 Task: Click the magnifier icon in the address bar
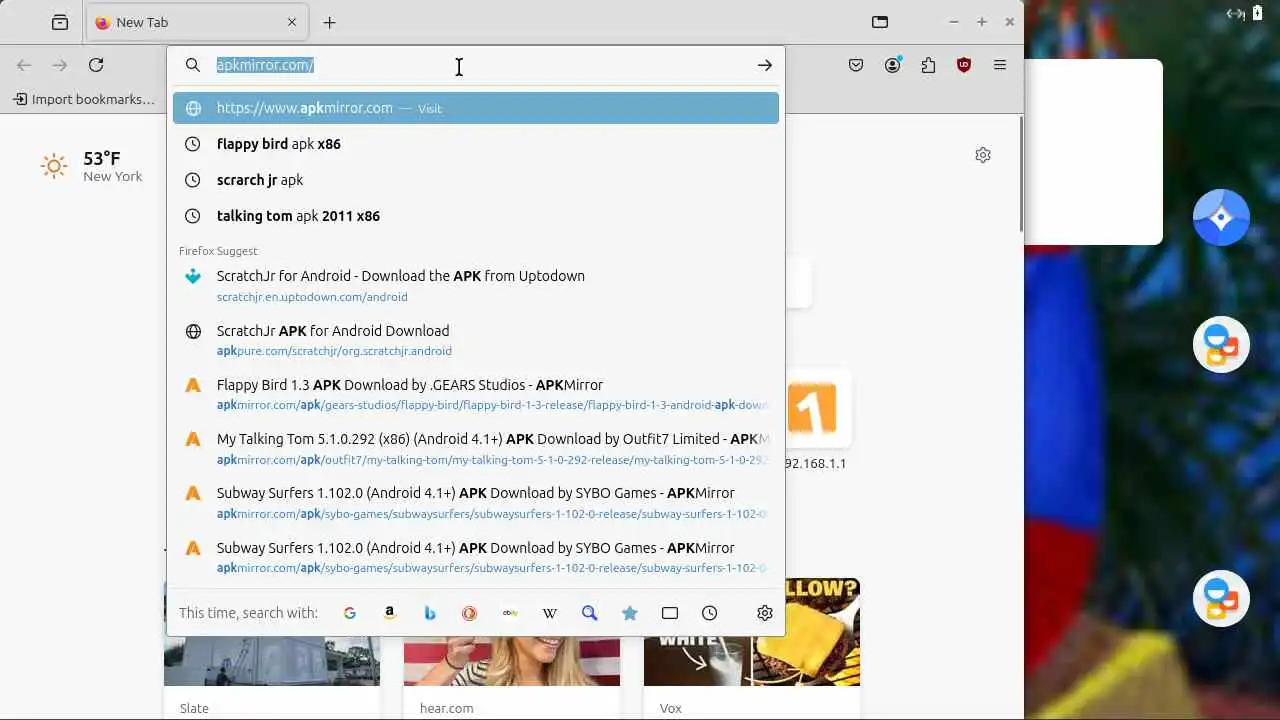(x=193, y=65)
